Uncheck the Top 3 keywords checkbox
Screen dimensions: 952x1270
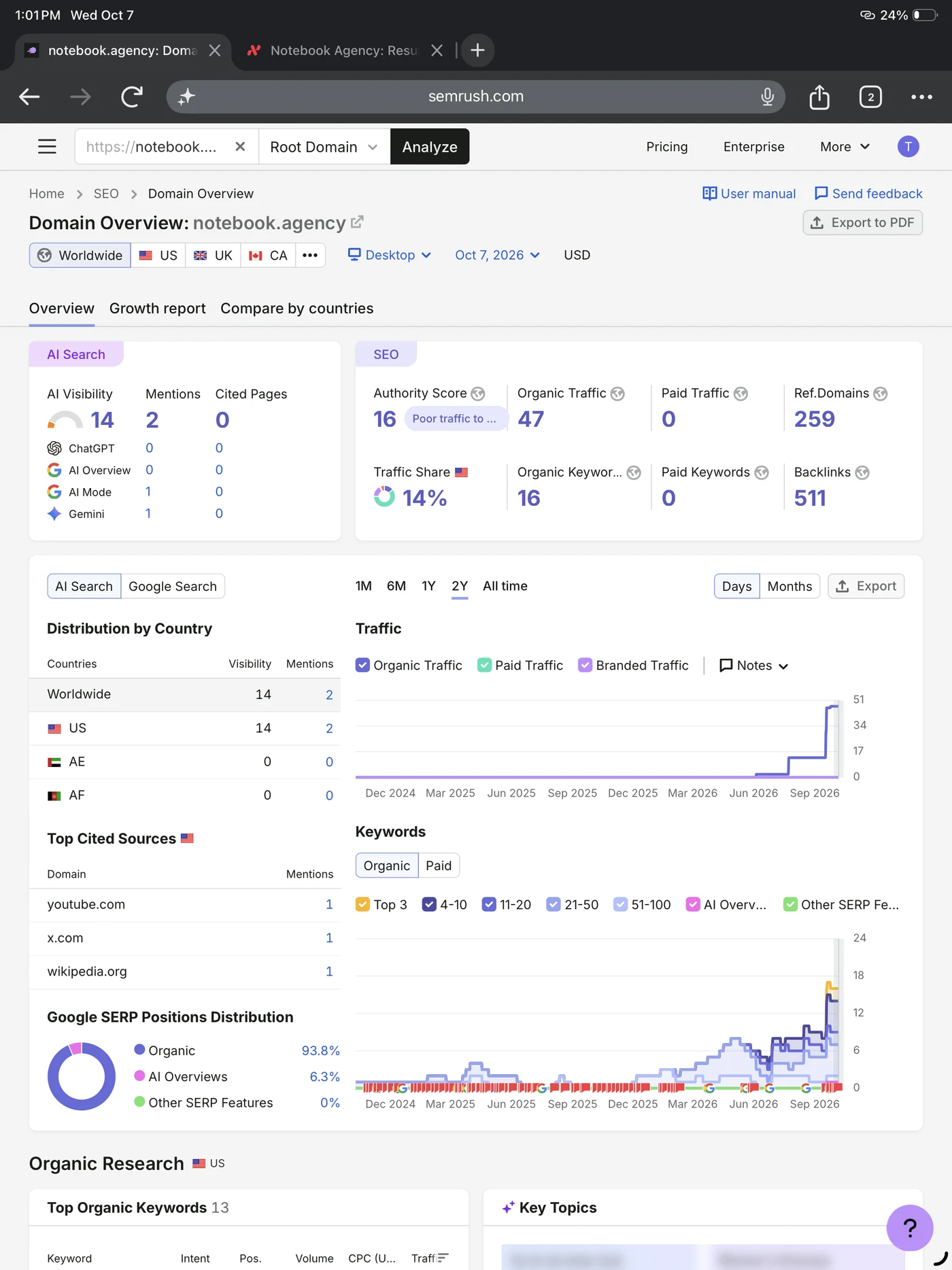click(363, 904)
